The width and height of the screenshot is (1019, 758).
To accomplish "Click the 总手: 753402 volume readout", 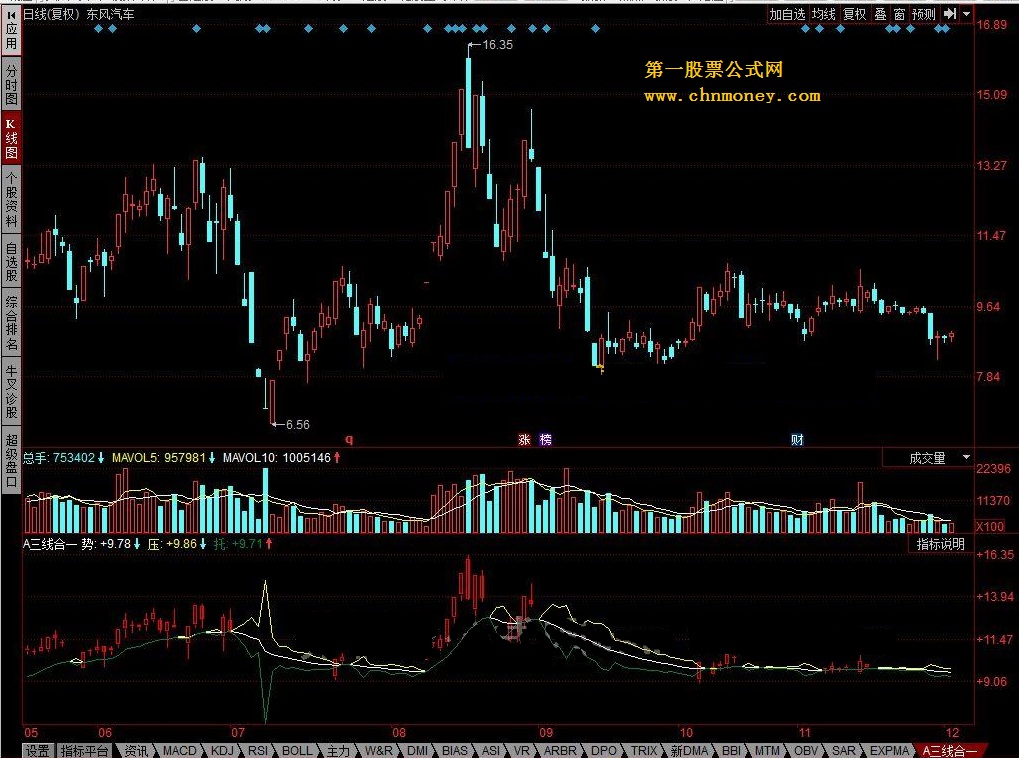I will click(x=59, y=458).
